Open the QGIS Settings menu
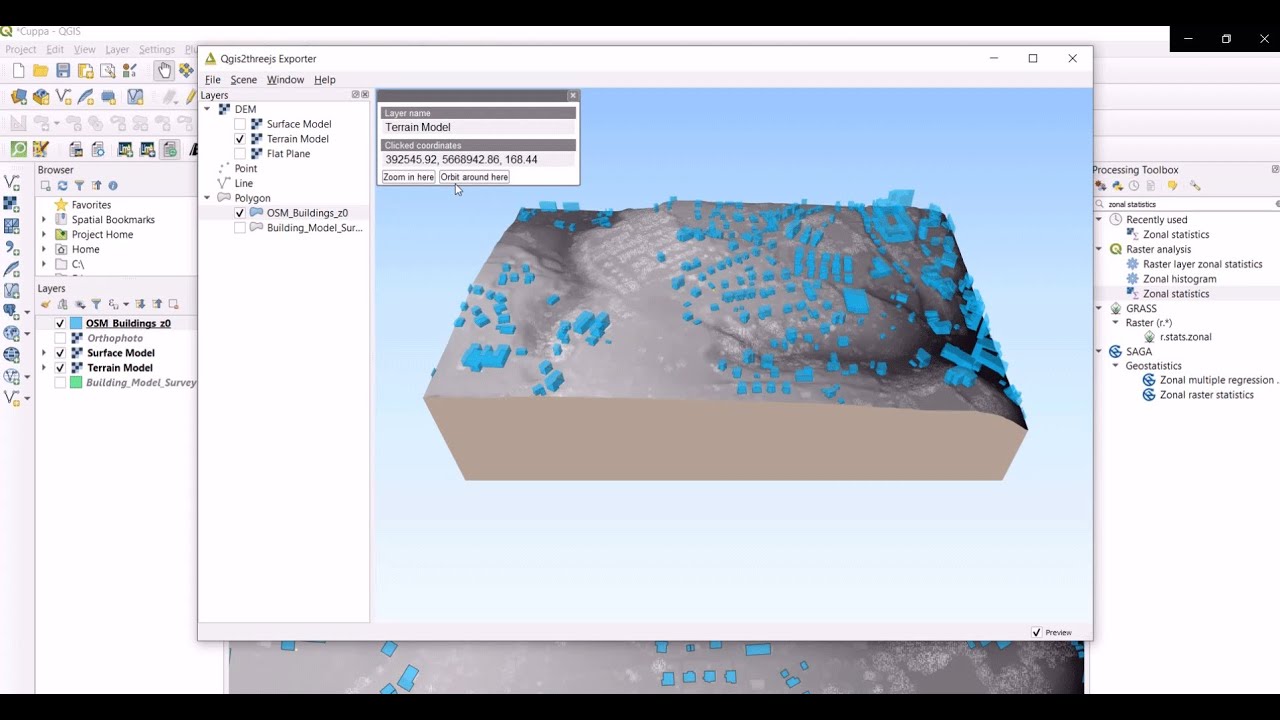Viewport: 1280px width, 720px height. click(x=157, y=49)
